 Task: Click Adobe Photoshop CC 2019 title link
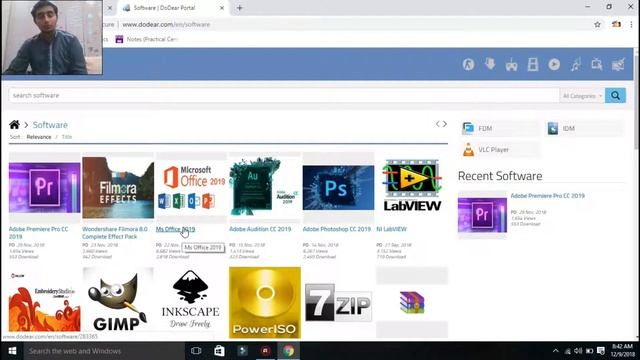point(337,229)
